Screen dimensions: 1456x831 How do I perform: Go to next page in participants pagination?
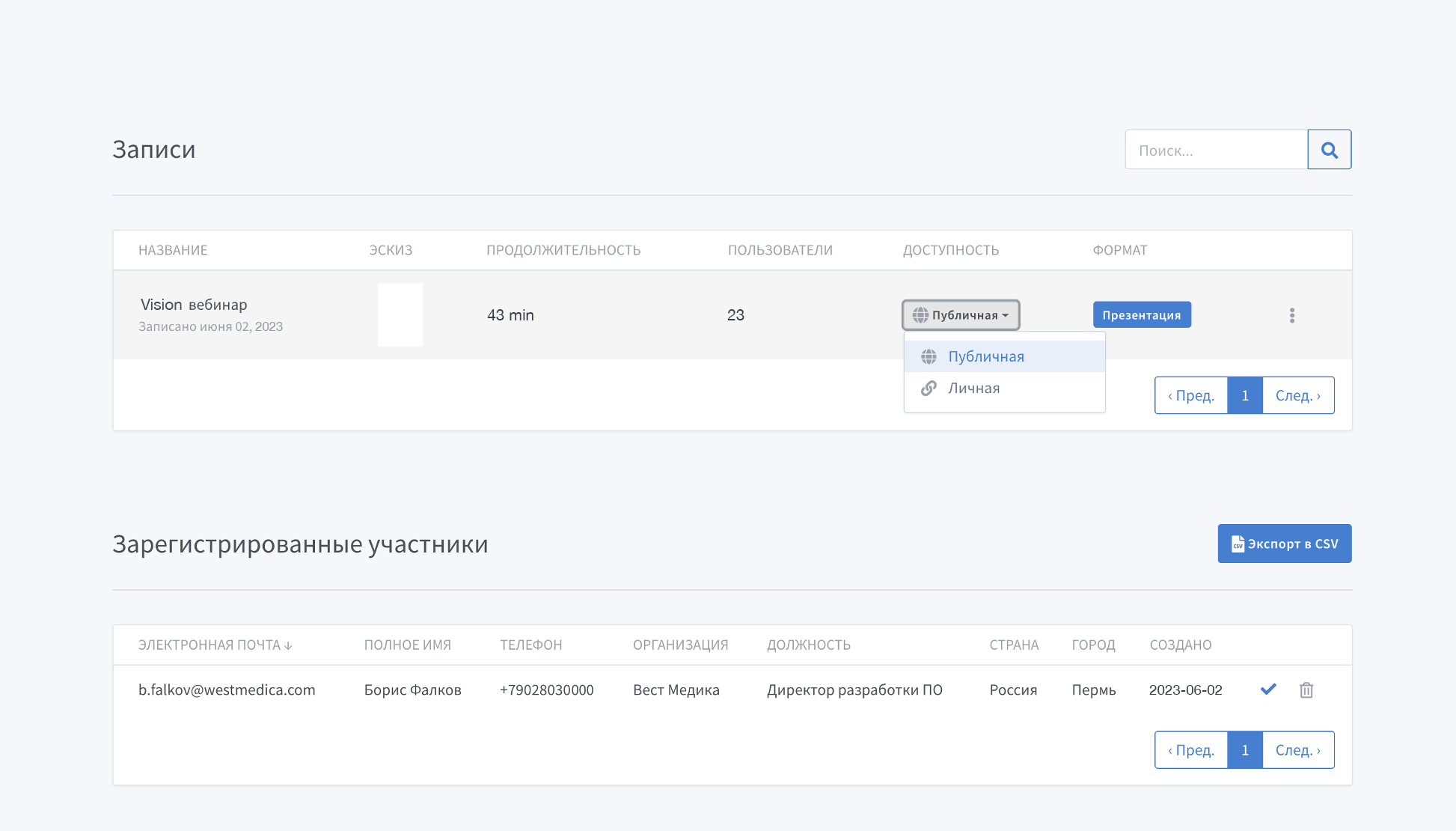pos(1298,750)
